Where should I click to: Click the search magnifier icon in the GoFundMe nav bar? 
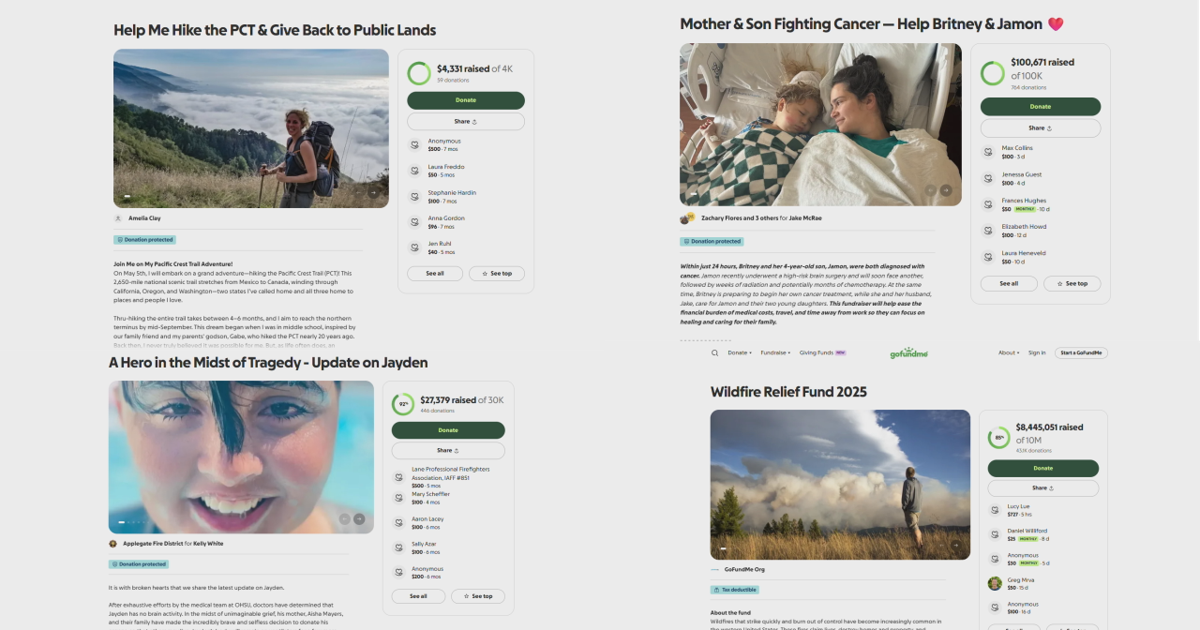pos(714,353)
